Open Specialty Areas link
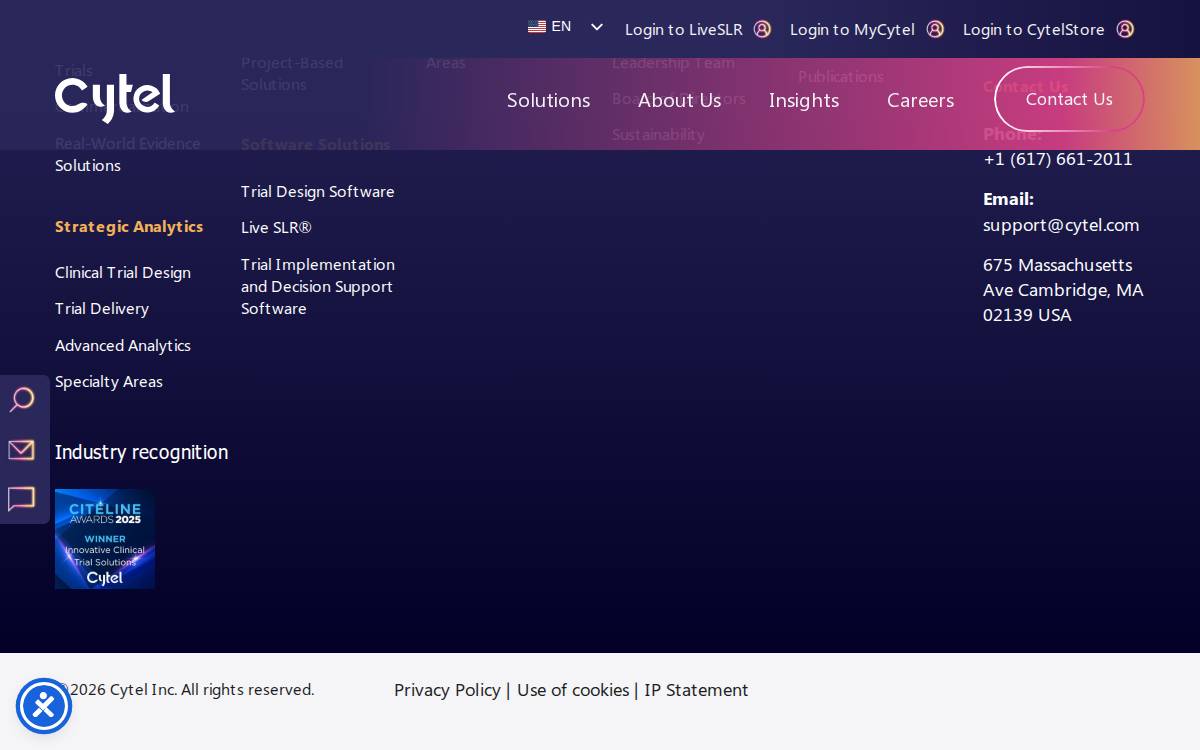This screenshot has width=1200, height=750. coord(109,381)
